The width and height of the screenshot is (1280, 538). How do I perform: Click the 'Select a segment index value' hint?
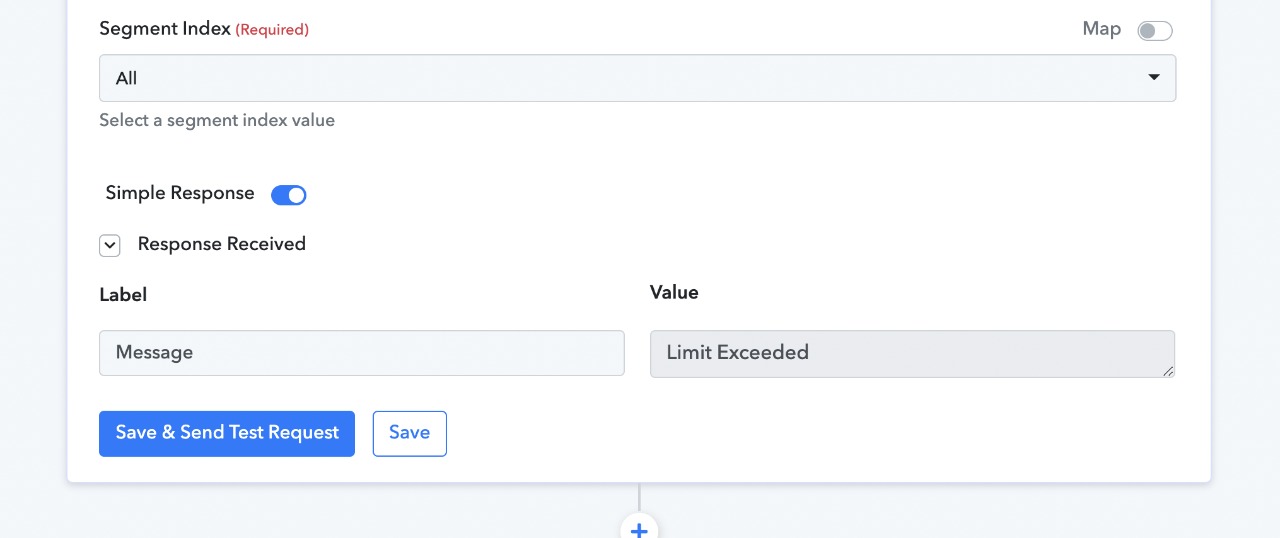pos(217,121)
